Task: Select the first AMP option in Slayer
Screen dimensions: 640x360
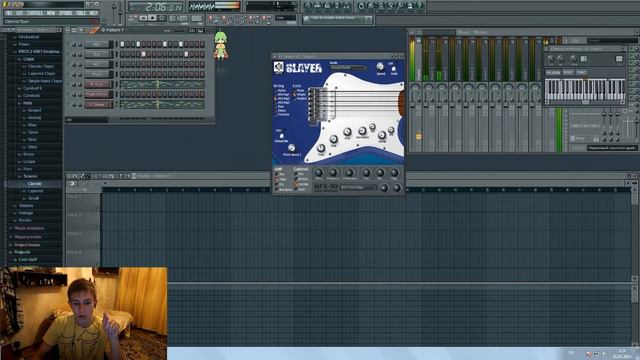Action: [280, 174]
